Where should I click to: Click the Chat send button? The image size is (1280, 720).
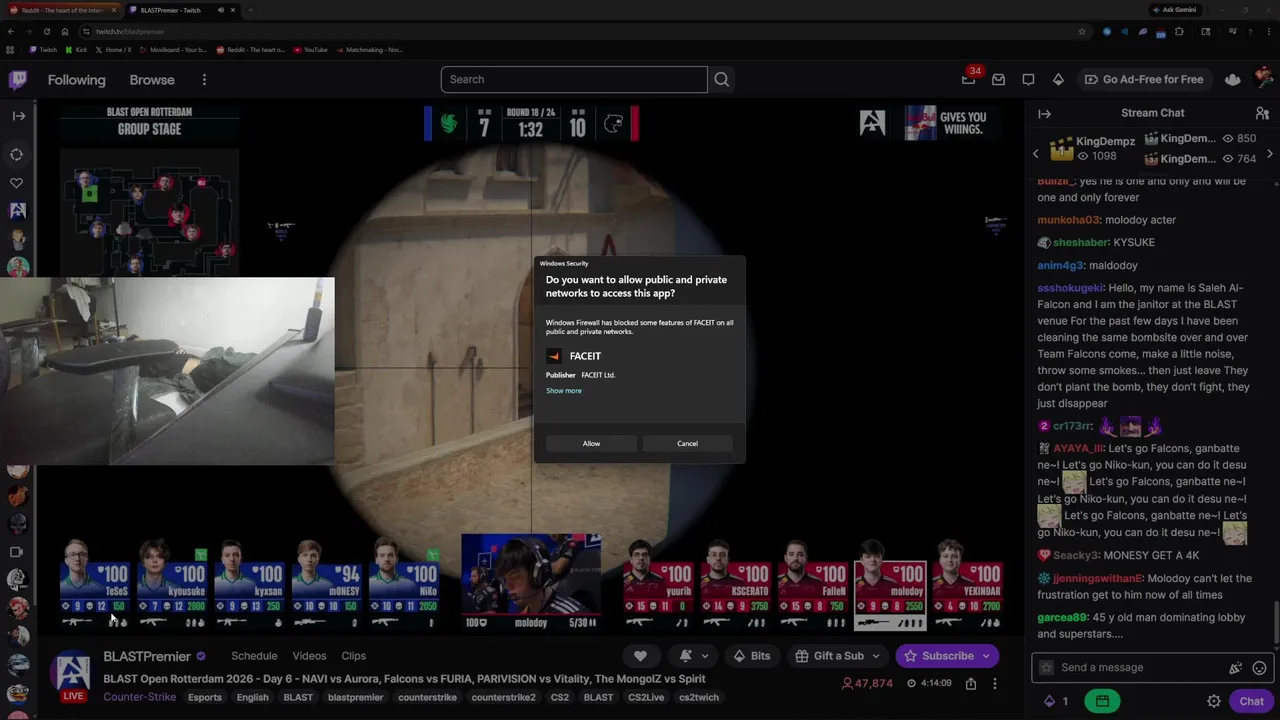click(1251, 701)
